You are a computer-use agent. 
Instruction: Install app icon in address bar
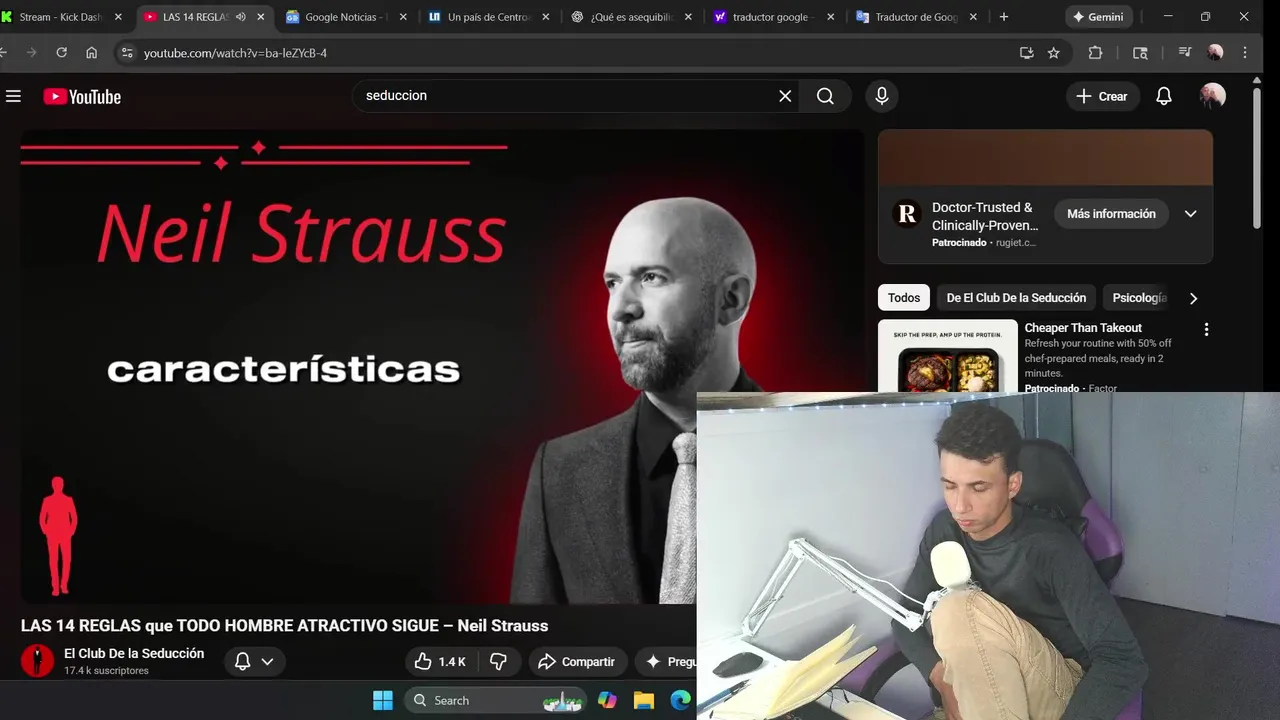[x=1026, y=53]
